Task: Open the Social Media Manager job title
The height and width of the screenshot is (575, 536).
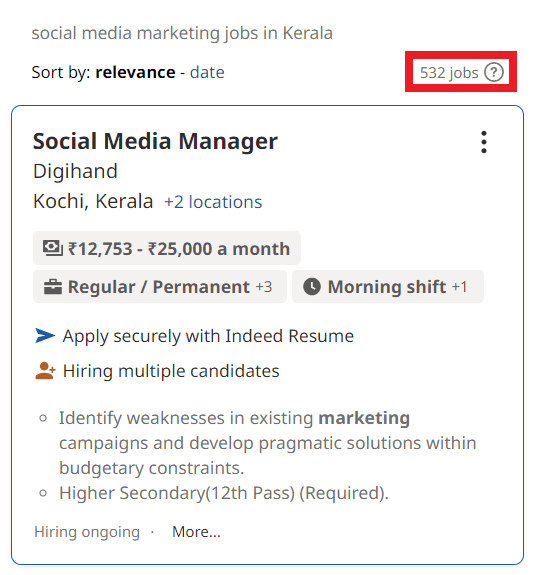Action: (x=155, y=141)
